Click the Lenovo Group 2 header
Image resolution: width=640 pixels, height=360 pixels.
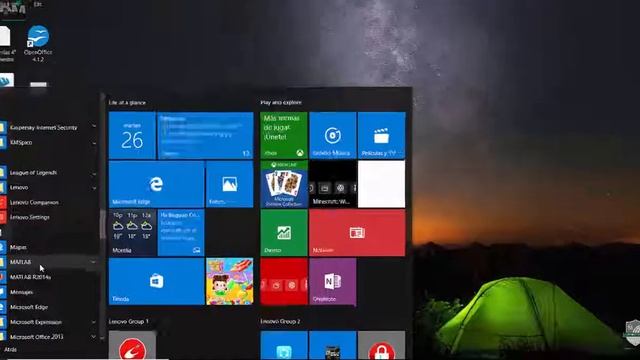(280, 322)
